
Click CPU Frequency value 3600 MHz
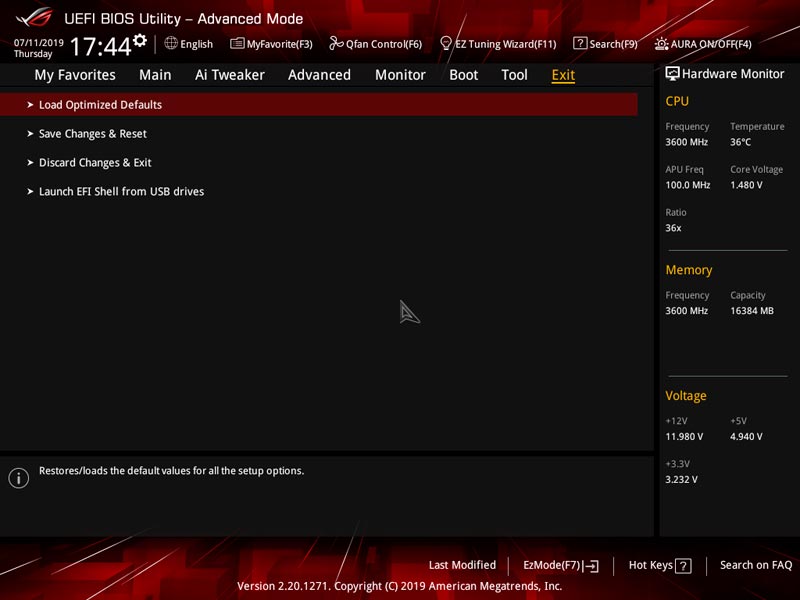(687, 142)
